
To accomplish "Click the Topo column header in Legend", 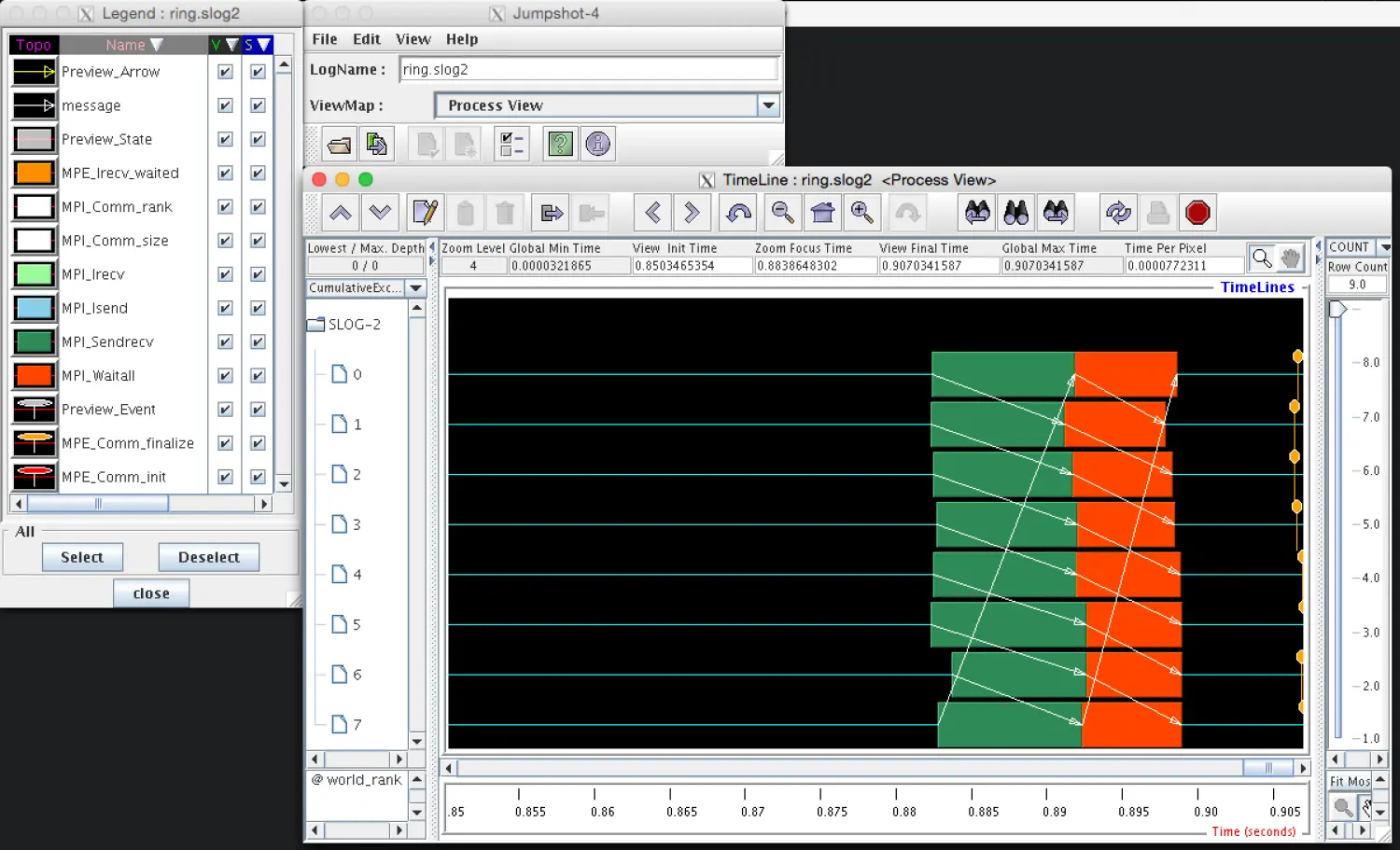I will pos(34,45).
